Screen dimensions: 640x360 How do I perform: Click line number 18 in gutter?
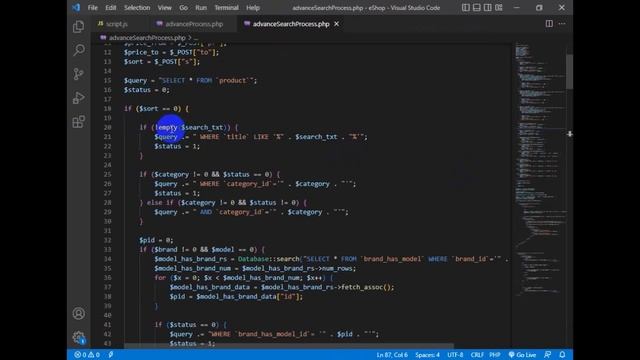pyautogui.click(x=107, y=109)
